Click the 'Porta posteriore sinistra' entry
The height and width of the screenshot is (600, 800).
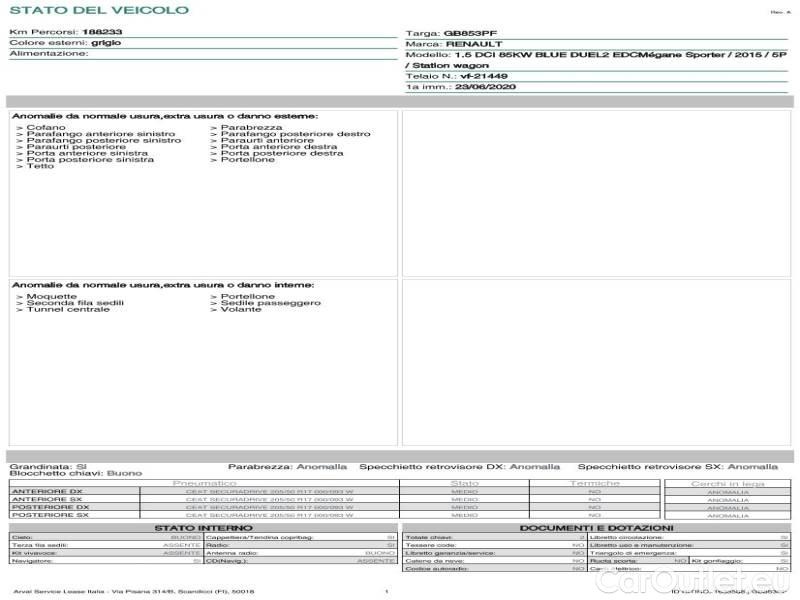(x=90, y=159)
